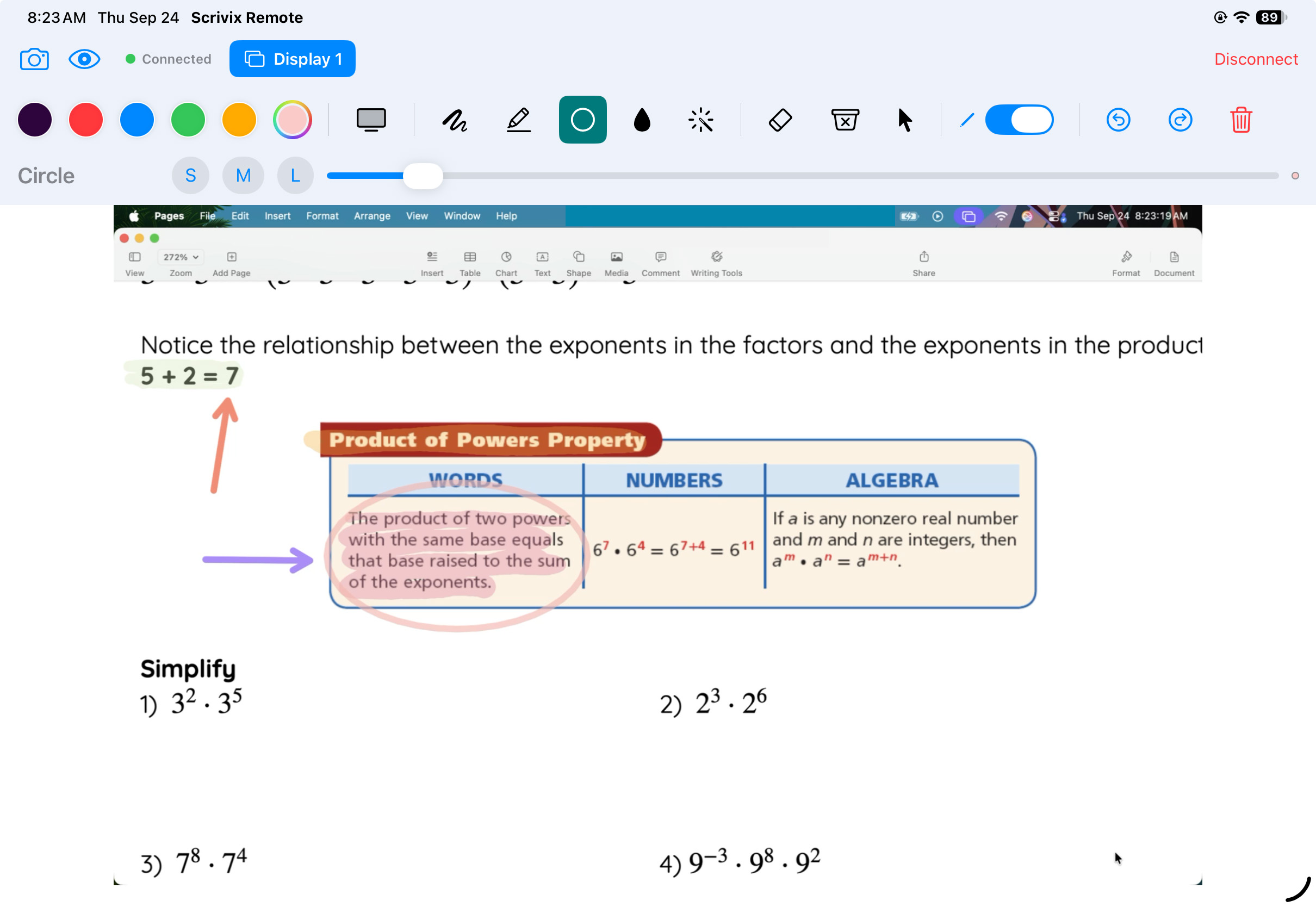Click Add Page in Pages toolbar

coord(231,264)
